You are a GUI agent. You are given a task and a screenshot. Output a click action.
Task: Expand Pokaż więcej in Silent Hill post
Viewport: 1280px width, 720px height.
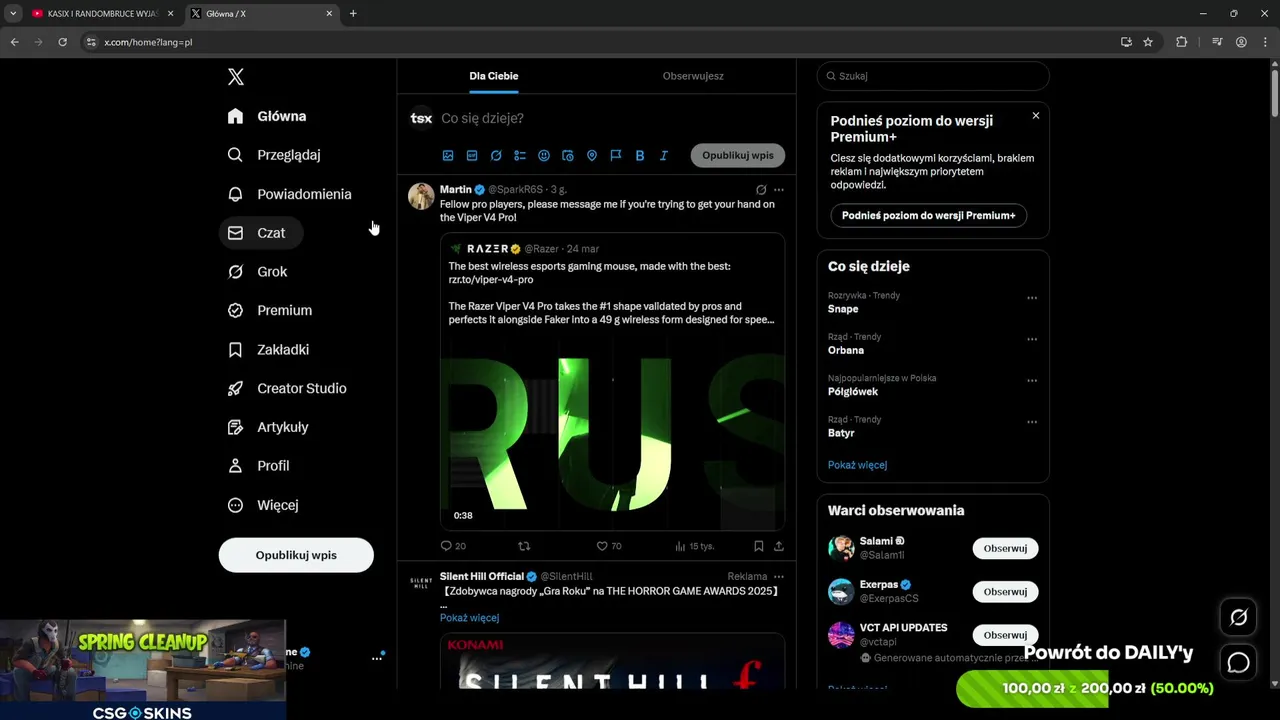point(469,618)
